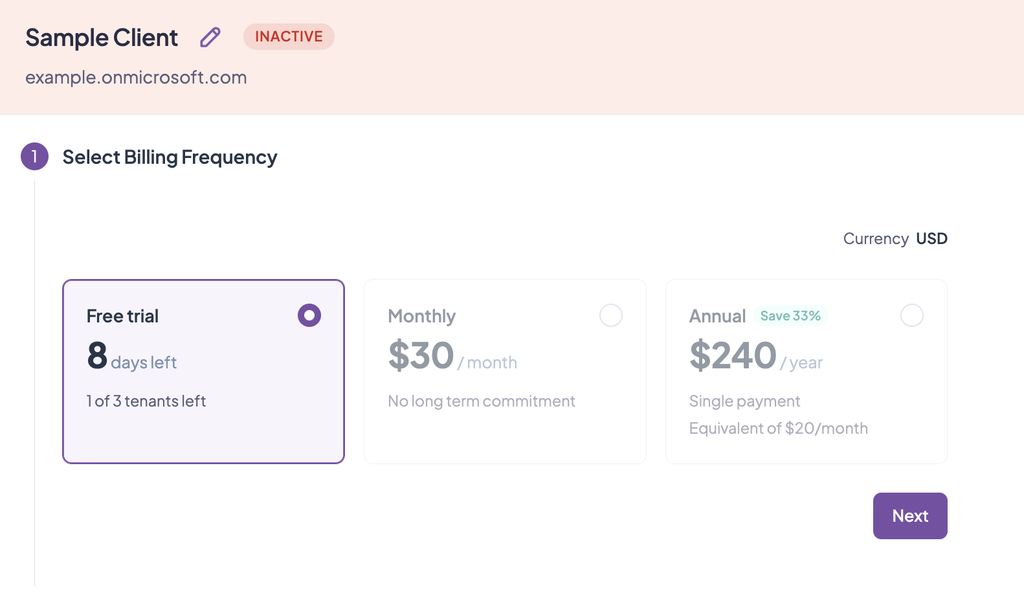Click the Select Billing Frequency step title
The height and width of the screenshot is (593, 1024).
pyautogui.click(x=170, y=157)
